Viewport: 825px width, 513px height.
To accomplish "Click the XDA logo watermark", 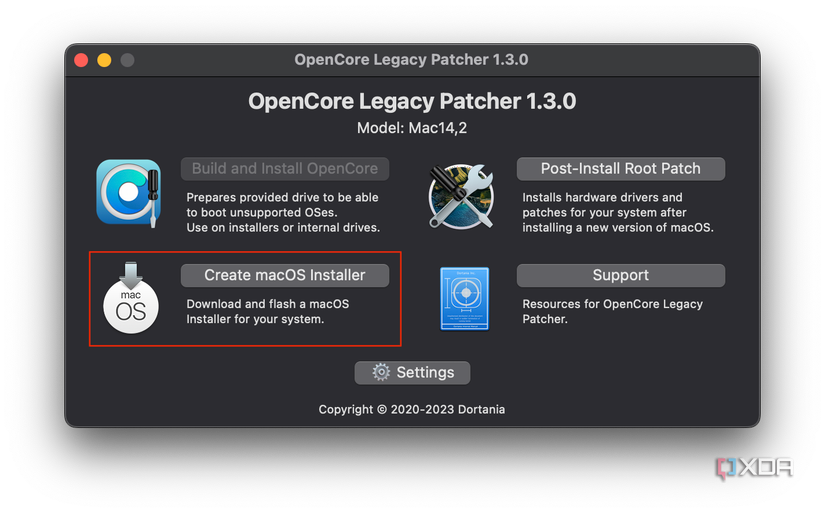I will click(x=755, y=468).
